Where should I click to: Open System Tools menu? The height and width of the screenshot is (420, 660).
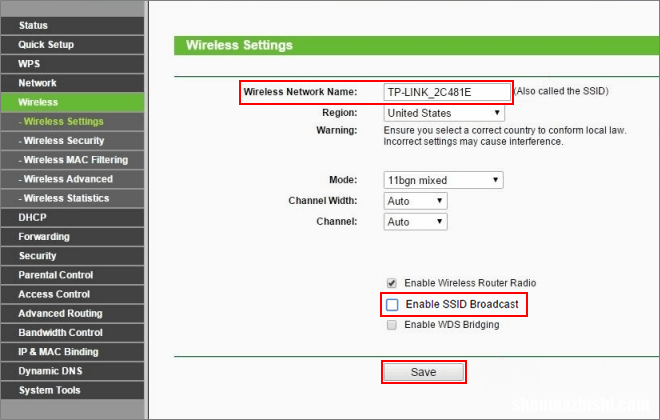pyautogui.click(x=72, y=390)
